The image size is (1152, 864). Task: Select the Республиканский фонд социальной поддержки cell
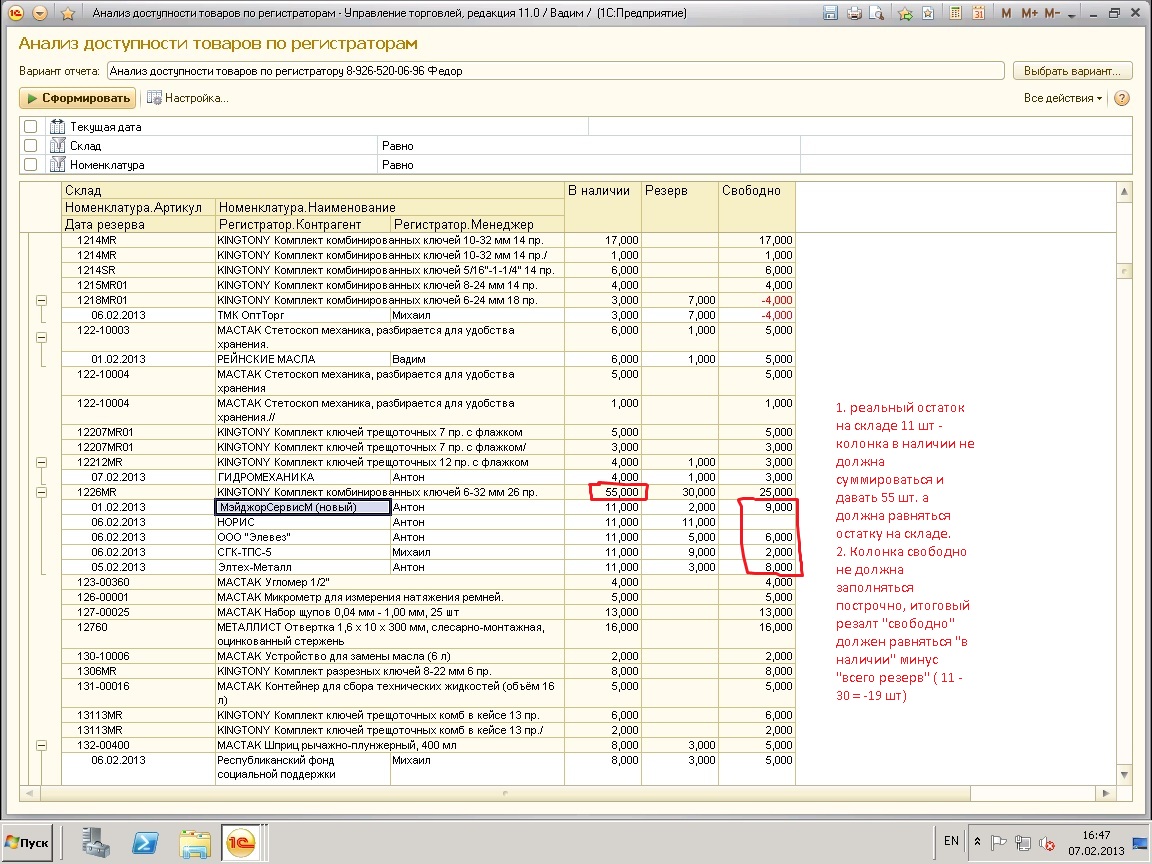click(303, 767)
